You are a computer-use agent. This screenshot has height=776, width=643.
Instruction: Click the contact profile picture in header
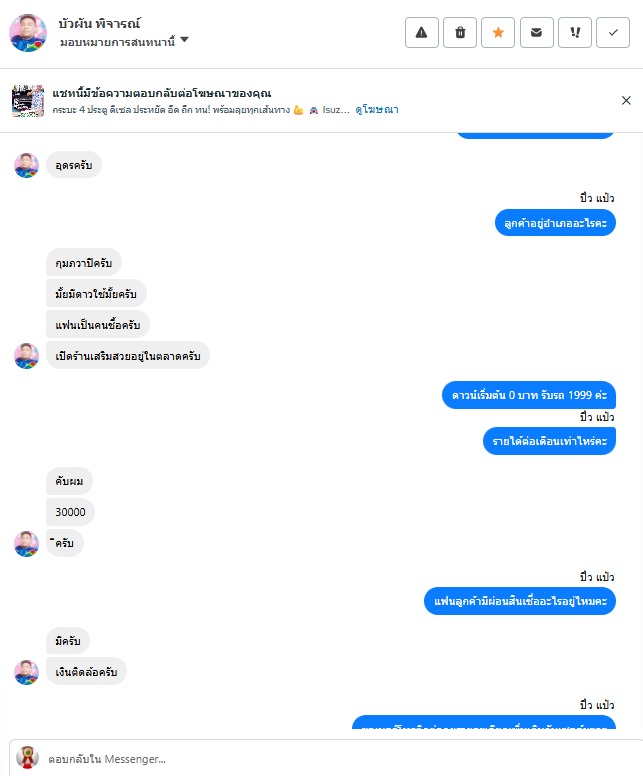28,33
